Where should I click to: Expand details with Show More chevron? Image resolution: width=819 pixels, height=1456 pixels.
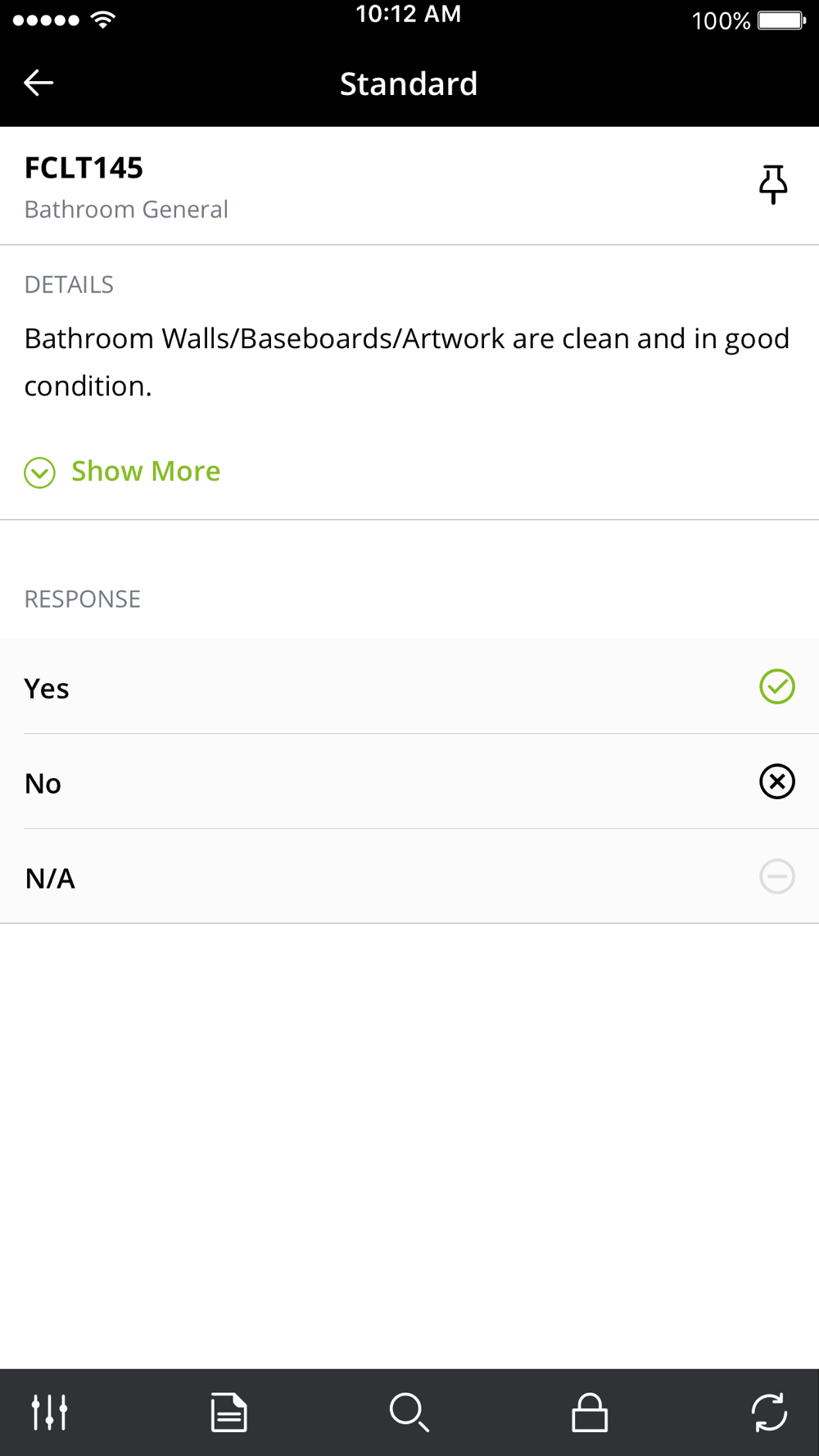[x=39, y=473]
